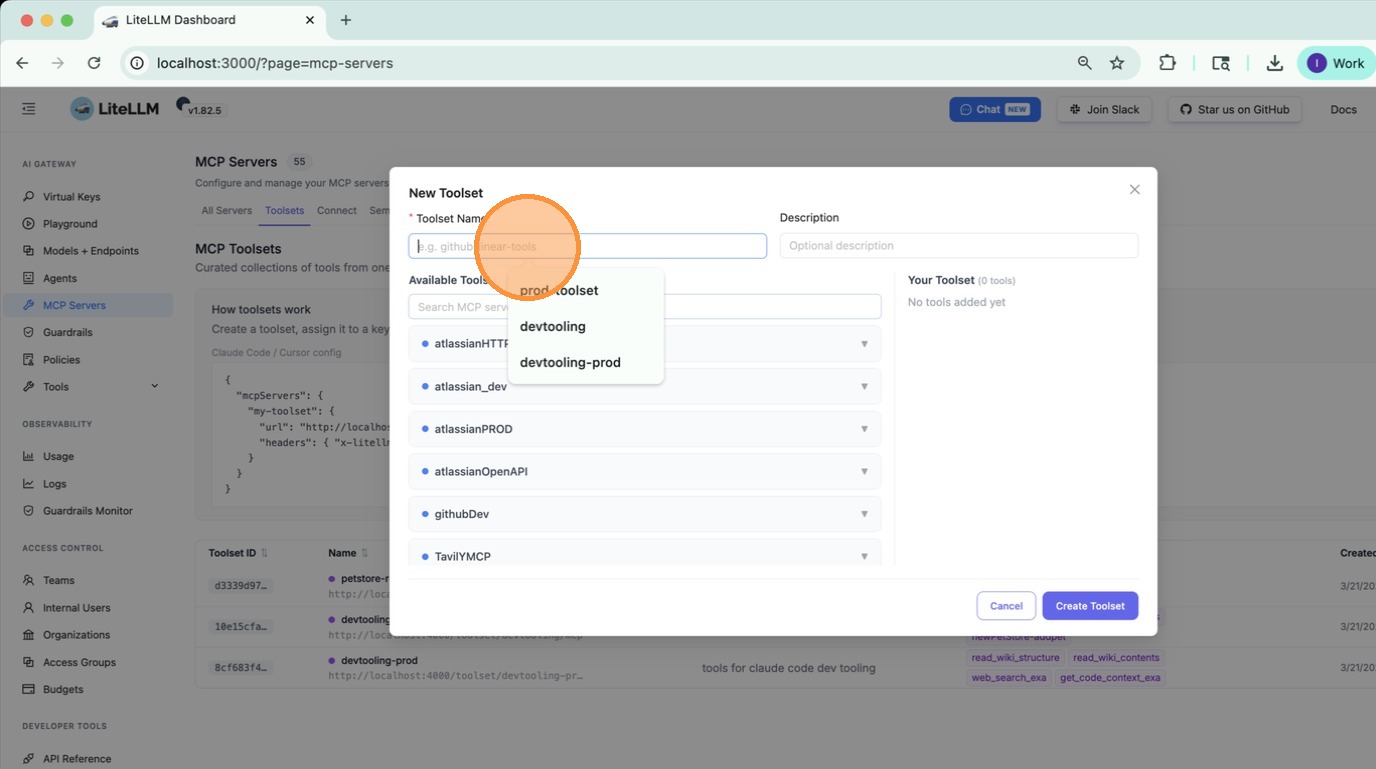Open the Docs link
The width and height of the screenshot is (1376, 769).
pos(1343,110)
